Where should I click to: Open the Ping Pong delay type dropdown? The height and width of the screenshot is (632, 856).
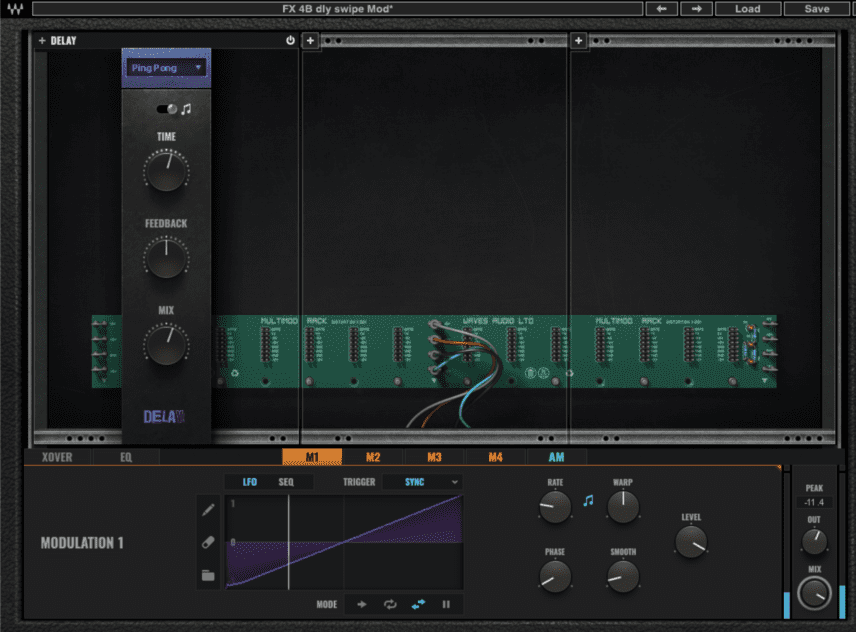pos(167,68)
